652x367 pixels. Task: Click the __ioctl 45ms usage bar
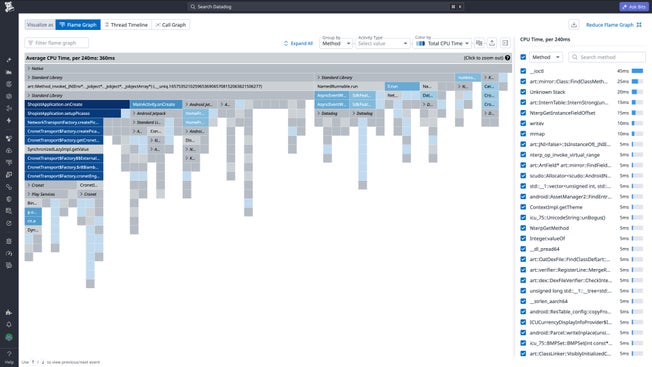coord(637,71)
